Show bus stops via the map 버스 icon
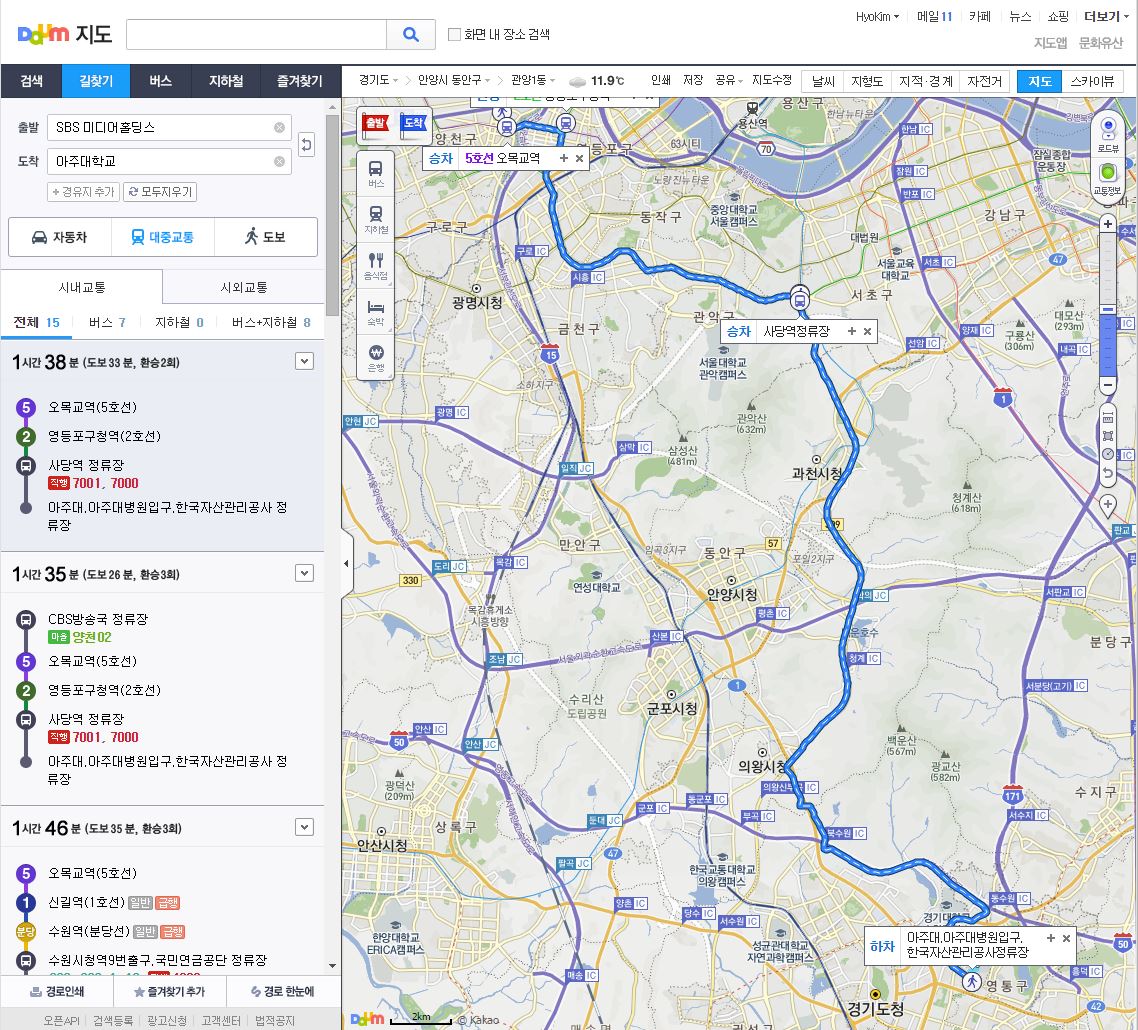 [x=376, y=174]
